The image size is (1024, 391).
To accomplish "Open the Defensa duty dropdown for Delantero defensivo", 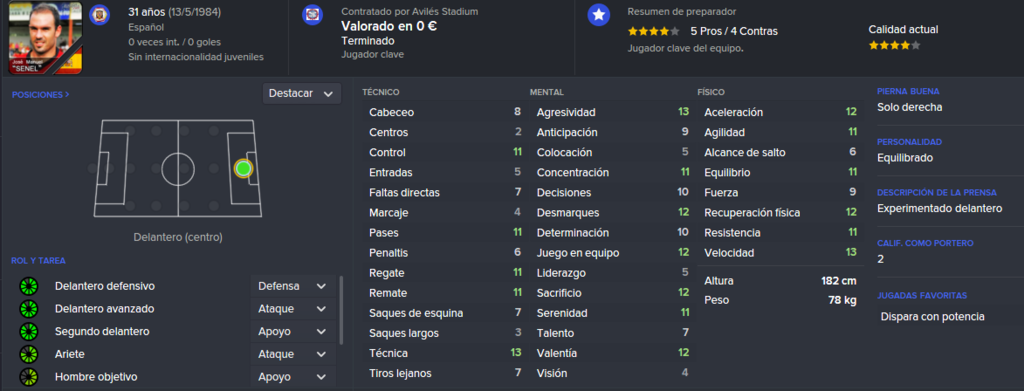I will [x=292, y=286].
